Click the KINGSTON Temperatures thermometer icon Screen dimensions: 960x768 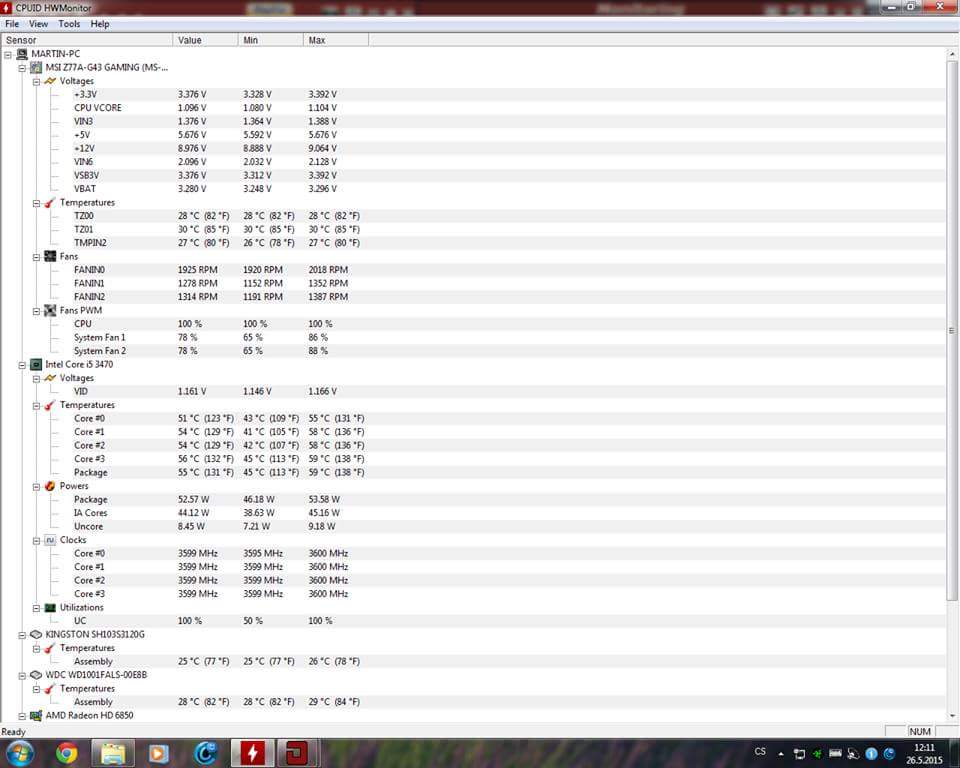(x=50, y=648)
